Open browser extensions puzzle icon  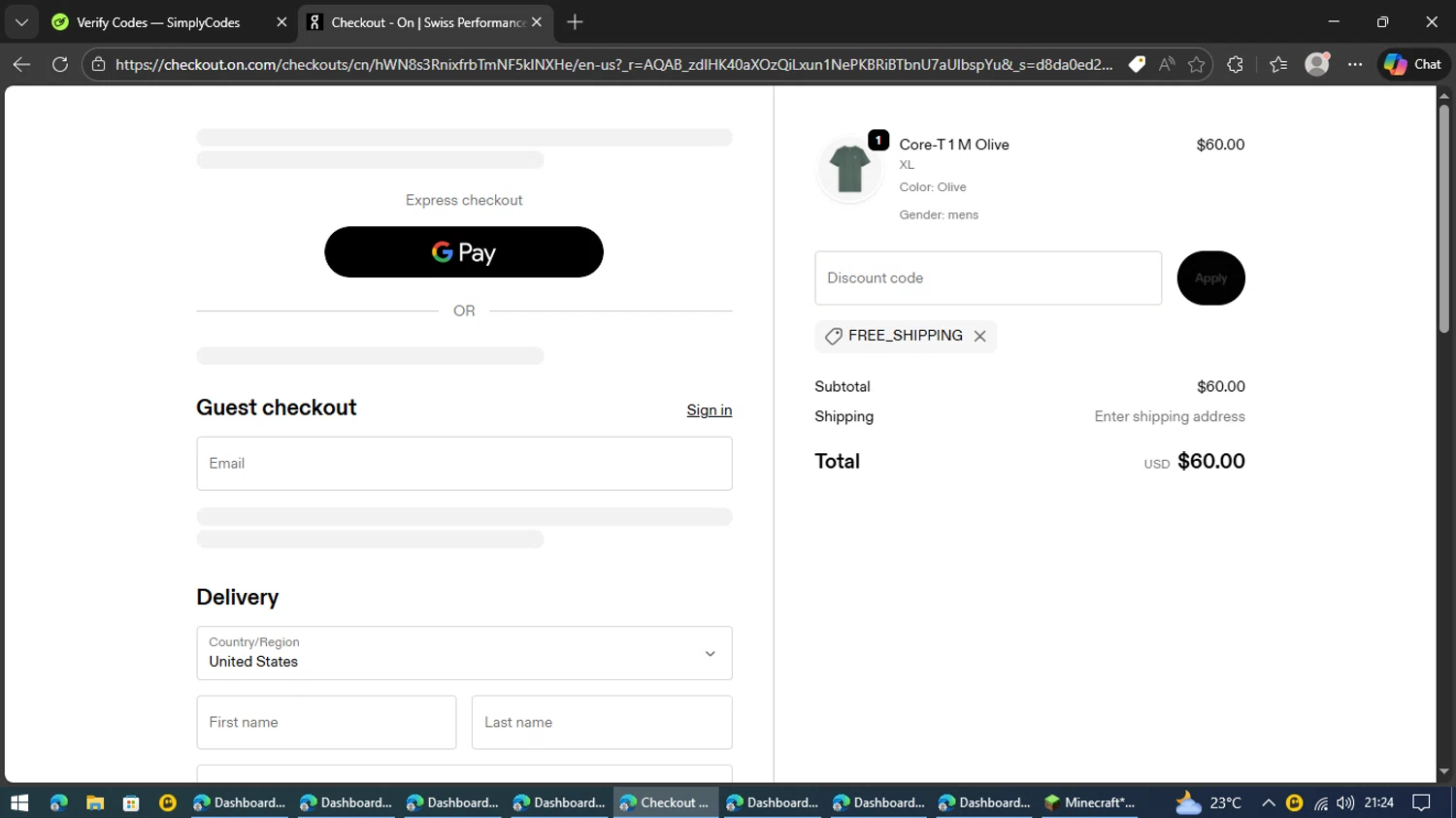click(x=1235, y=64)
